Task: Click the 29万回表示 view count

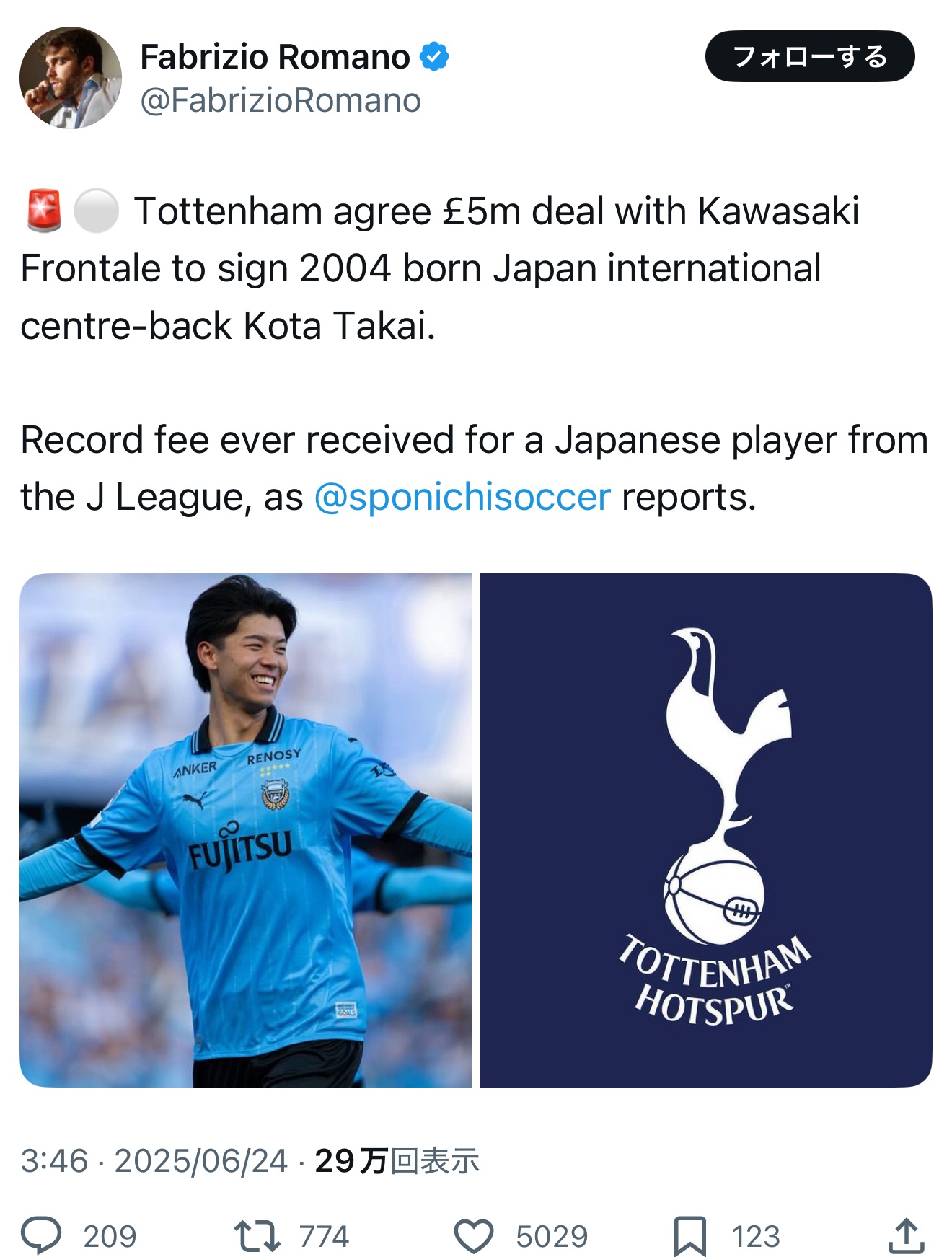Action: point(397,1161)
